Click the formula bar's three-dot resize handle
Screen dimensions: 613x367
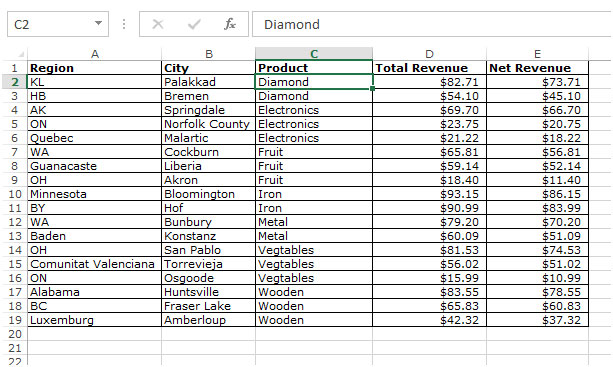[x=124, y=24]
